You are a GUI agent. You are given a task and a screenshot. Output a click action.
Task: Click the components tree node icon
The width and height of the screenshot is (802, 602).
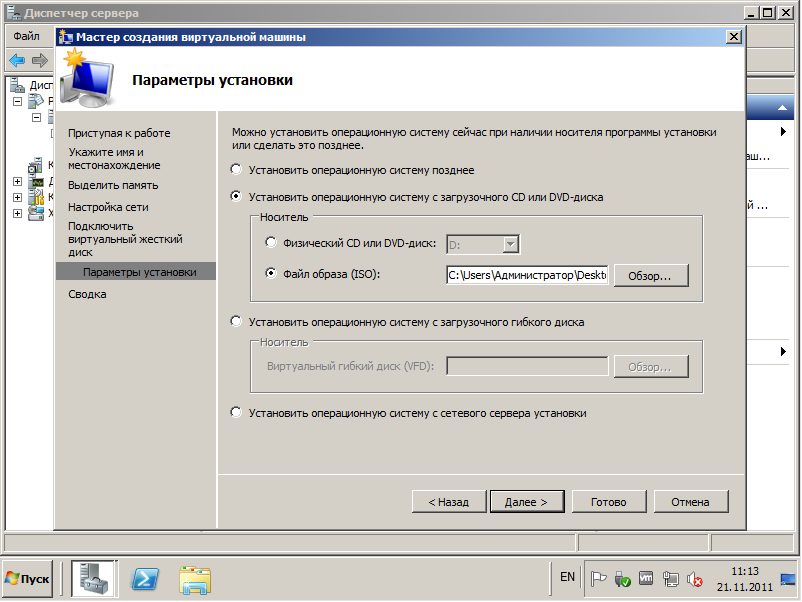35,165
